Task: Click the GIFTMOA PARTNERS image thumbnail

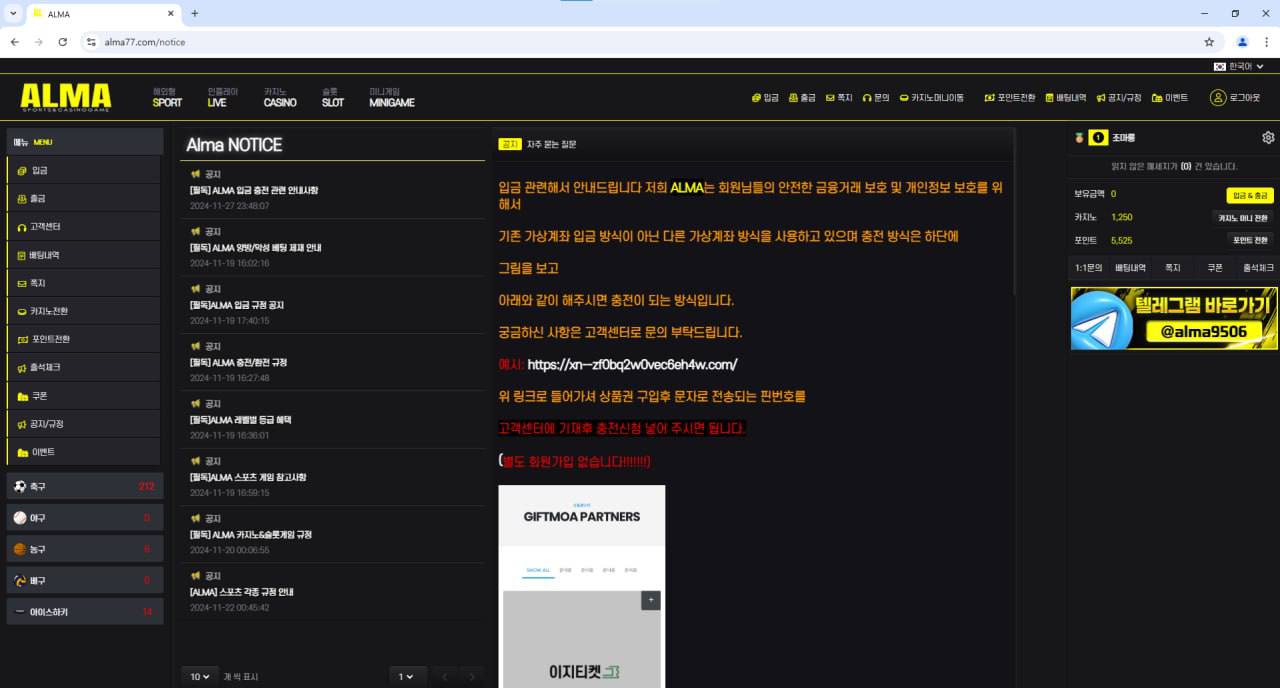Action: (x=581, y=585)
